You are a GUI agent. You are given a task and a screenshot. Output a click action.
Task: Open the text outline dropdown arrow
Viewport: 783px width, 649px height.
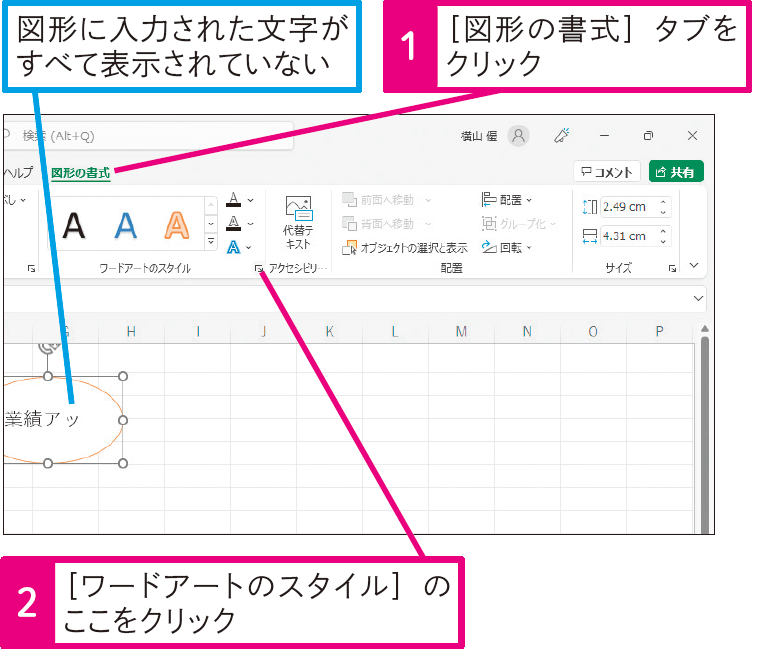click(251, 224)
